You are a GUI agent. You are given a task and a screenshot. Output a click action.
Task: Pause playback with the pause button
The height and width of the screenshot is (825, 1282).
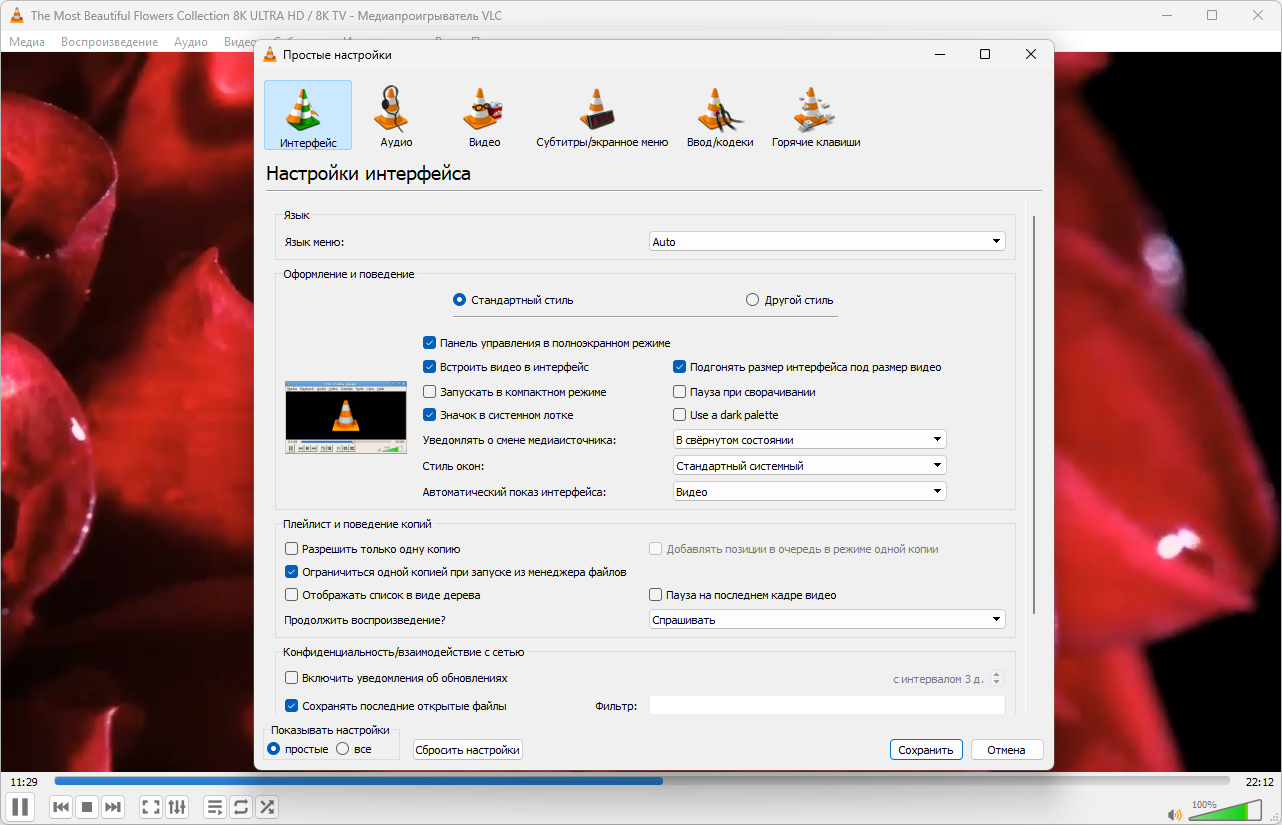[20, 806]
